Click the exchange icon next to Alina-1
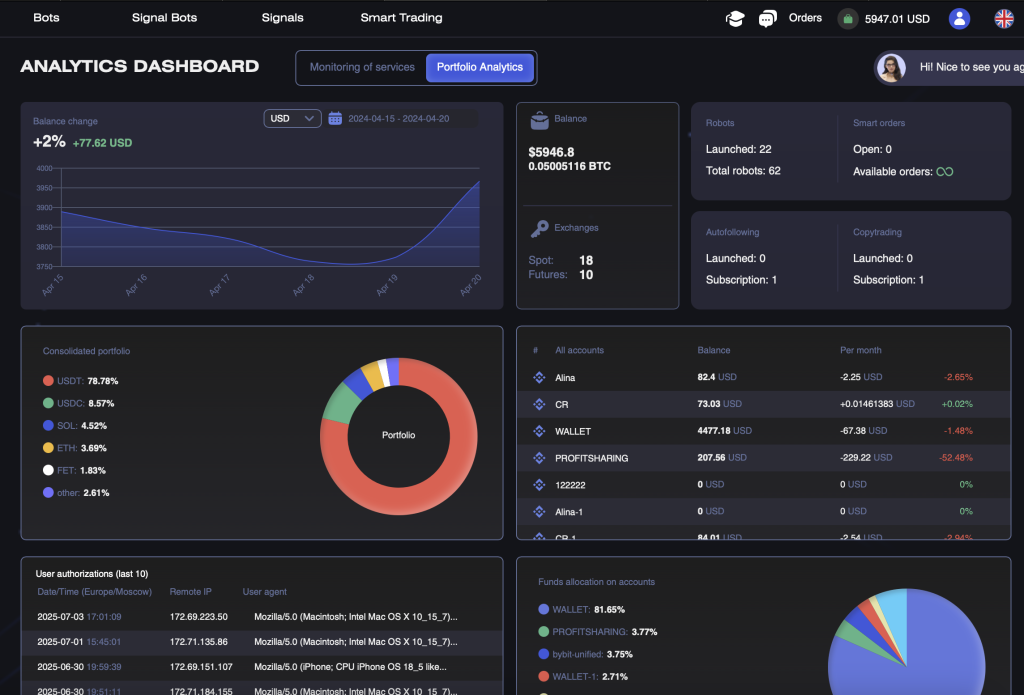The height and width of the screenshot is (695, 1024). tap(539, 511)
